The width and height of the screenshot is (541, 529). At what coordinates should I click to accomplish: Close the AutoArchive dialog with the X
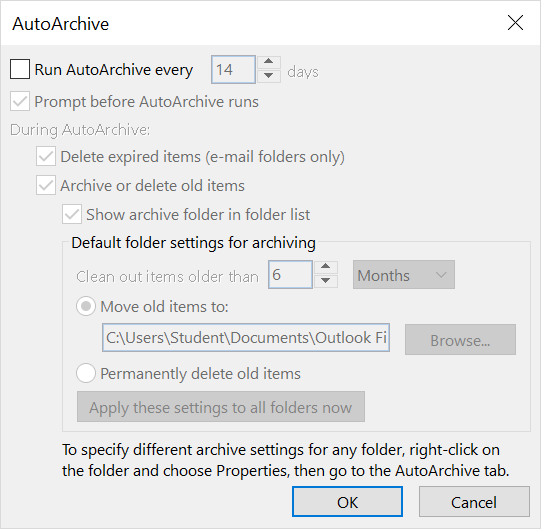515,23
